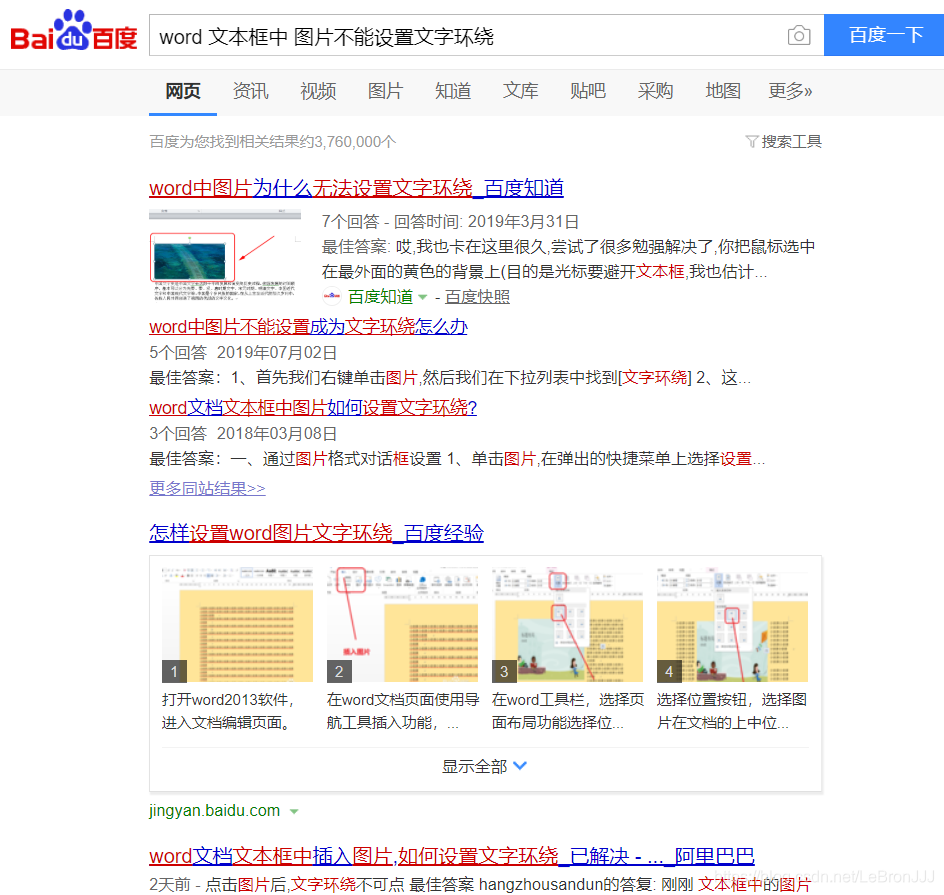944x895 pixels.
Task: Expand dropdown arrow beside jingyan.baidu.com
Action: click(x=294, y=811)
